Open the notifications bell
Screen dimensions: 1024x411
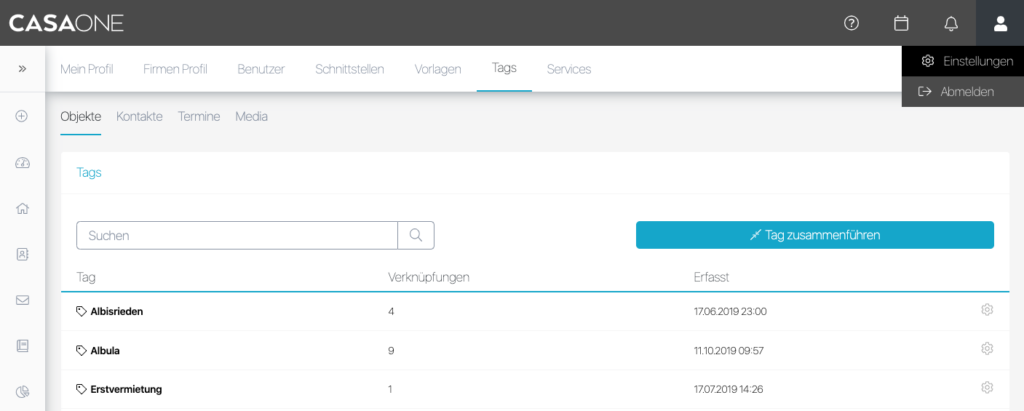[951, 23]
